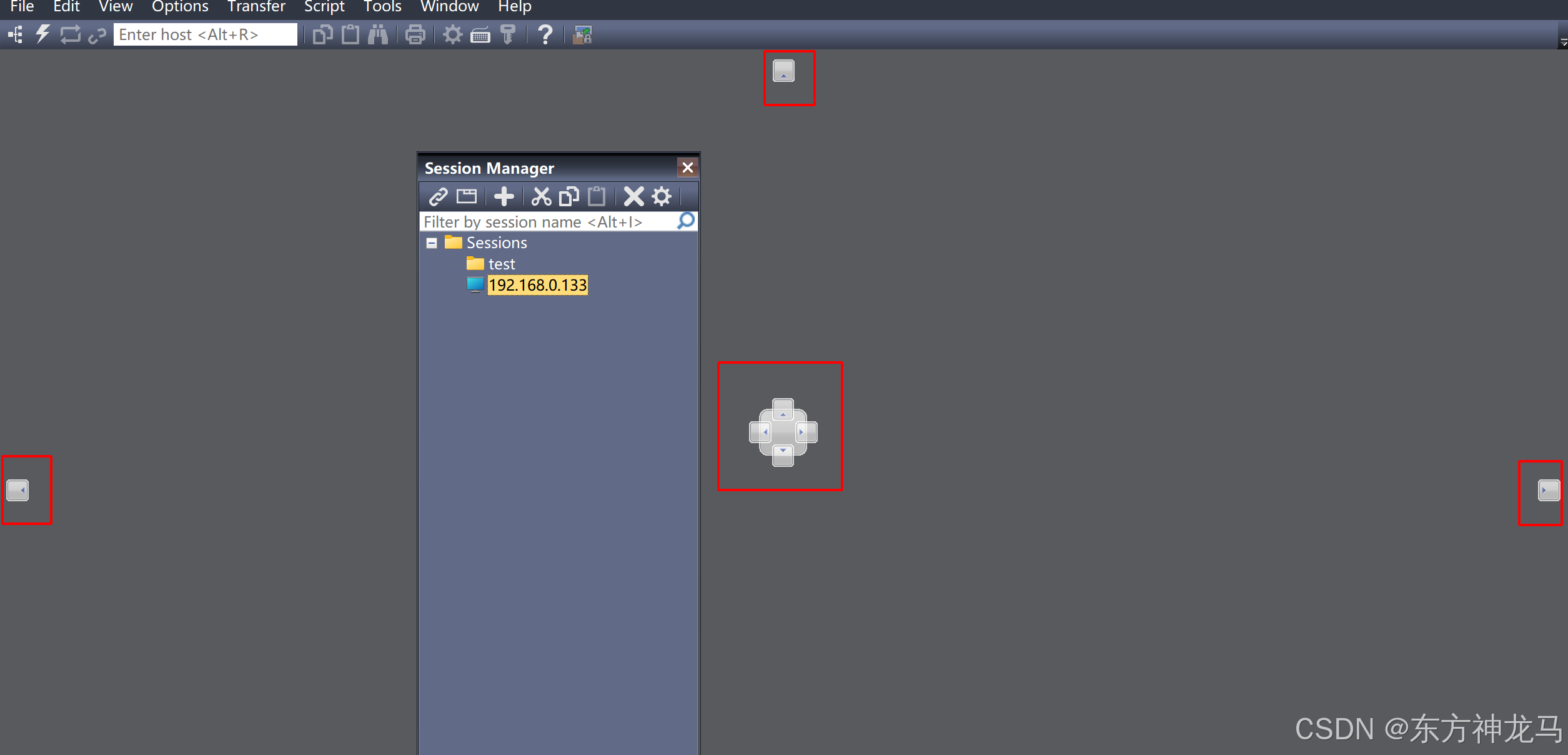Open the keyboard Keymap Editor icon
This screenshot has height=755, width=1568.
(x=480, y=35)
